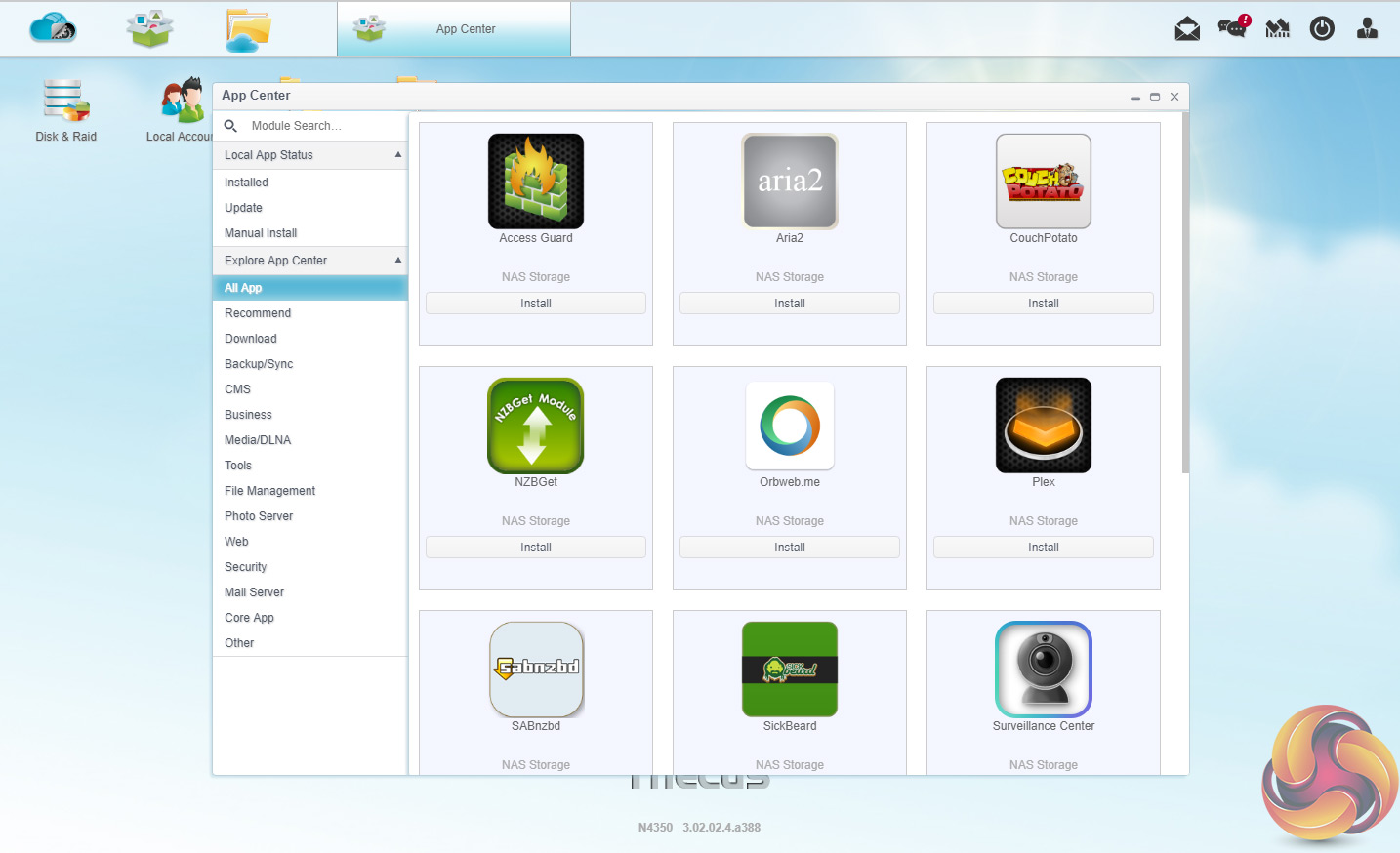Click the "Orbweb.me" name label
Viewport: 1400px width, 853px height.
[790, 482]
